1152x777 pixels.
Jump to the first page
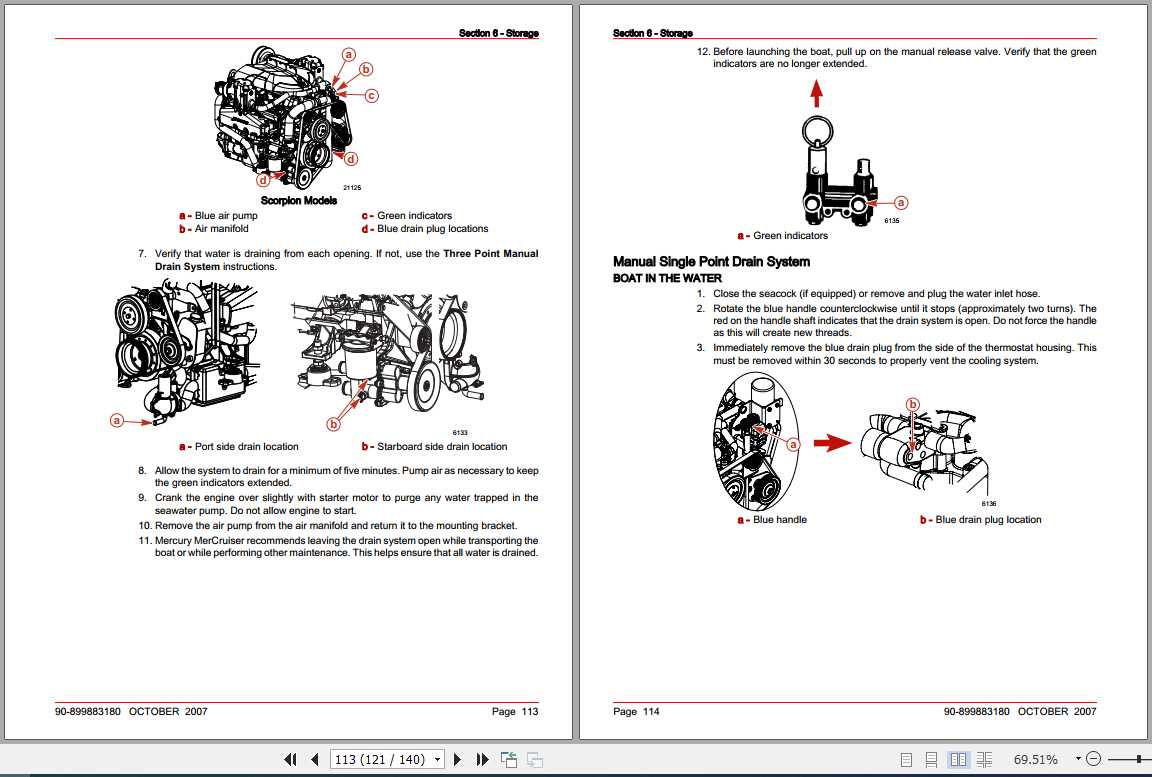tap(290, 759)
